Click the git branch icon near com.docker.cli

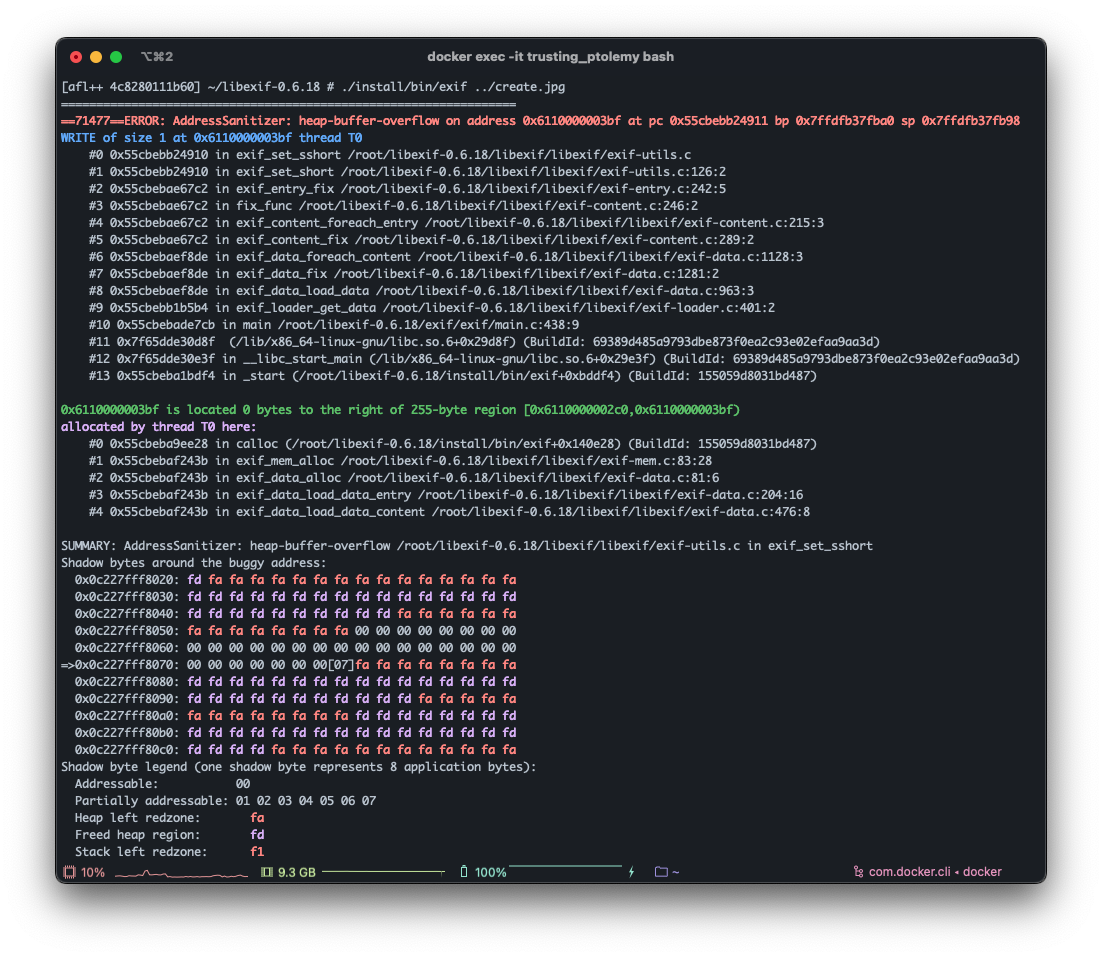pos(858,872)
